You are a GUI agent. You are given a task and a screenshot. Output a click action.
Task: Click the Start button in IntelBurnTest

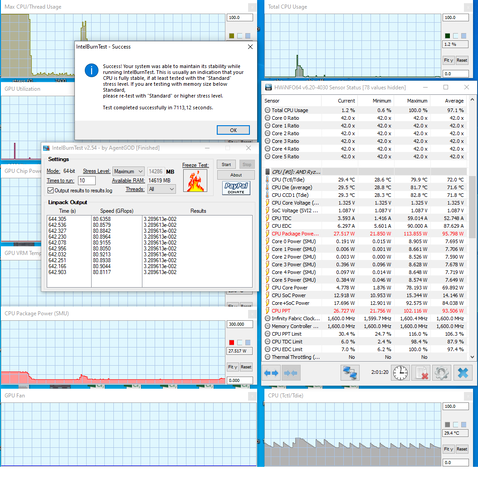pos(226,164)
